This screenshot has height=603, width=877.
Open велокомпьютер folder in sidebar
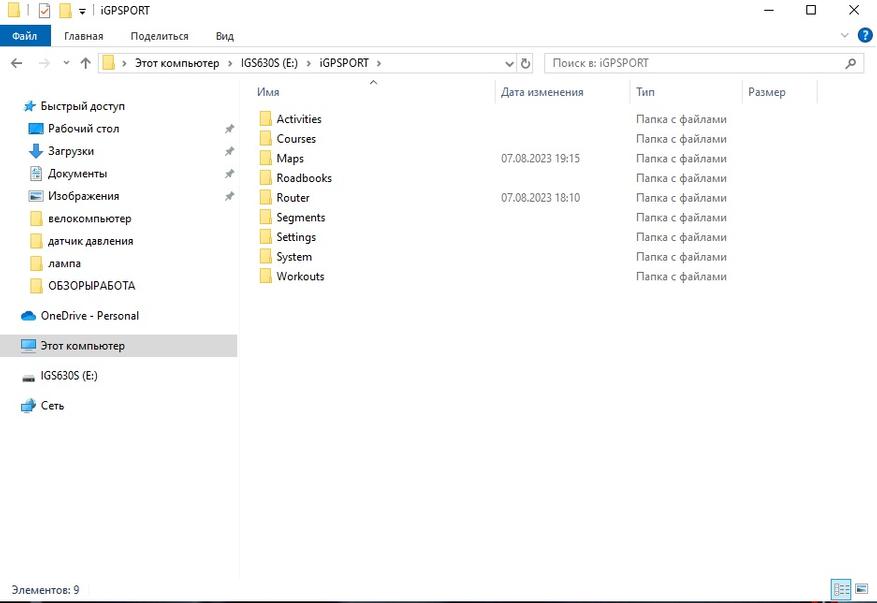pyautogui.click(x=89, y=218)
